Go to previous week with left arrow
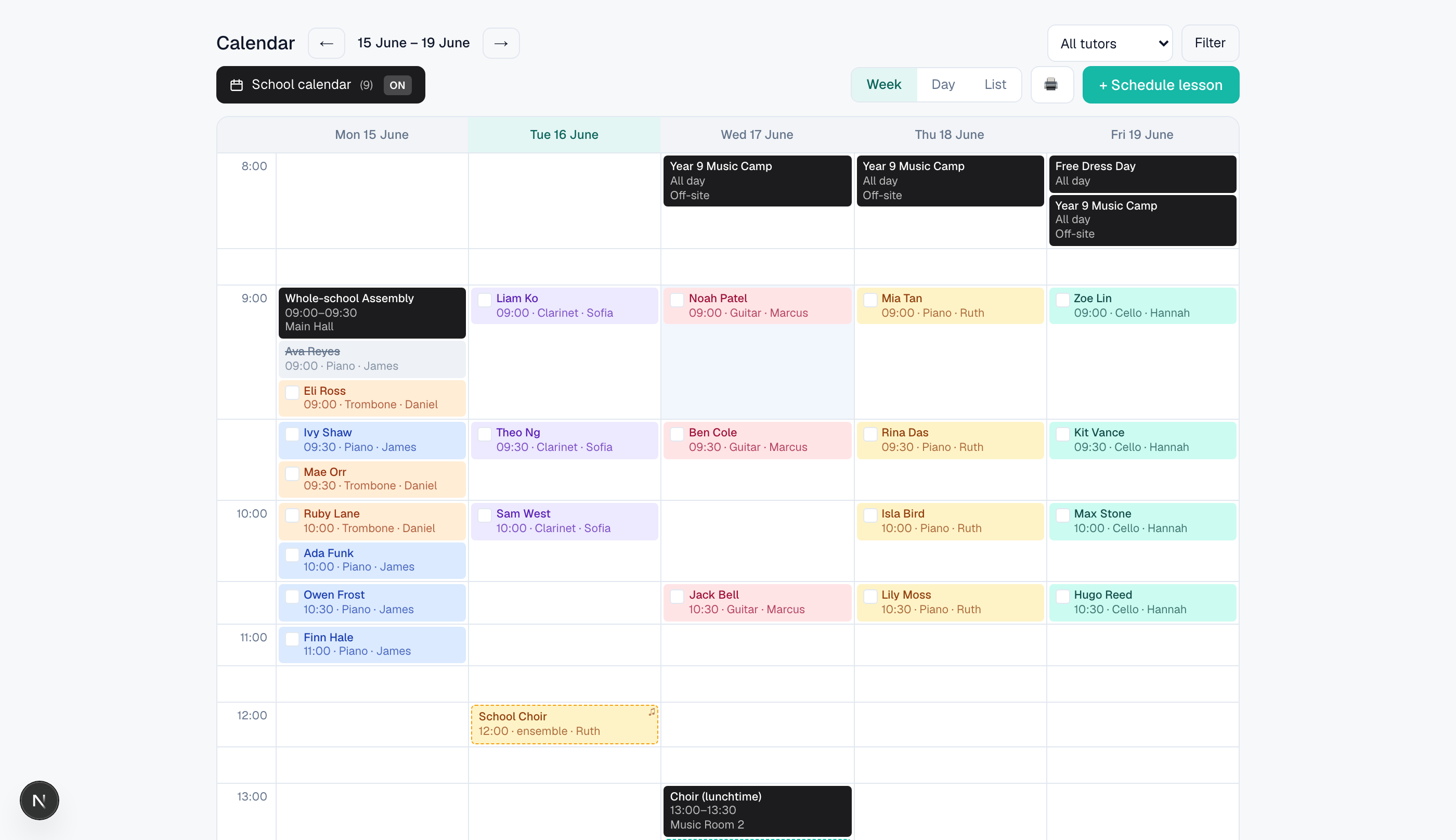 tap(327, 43)
